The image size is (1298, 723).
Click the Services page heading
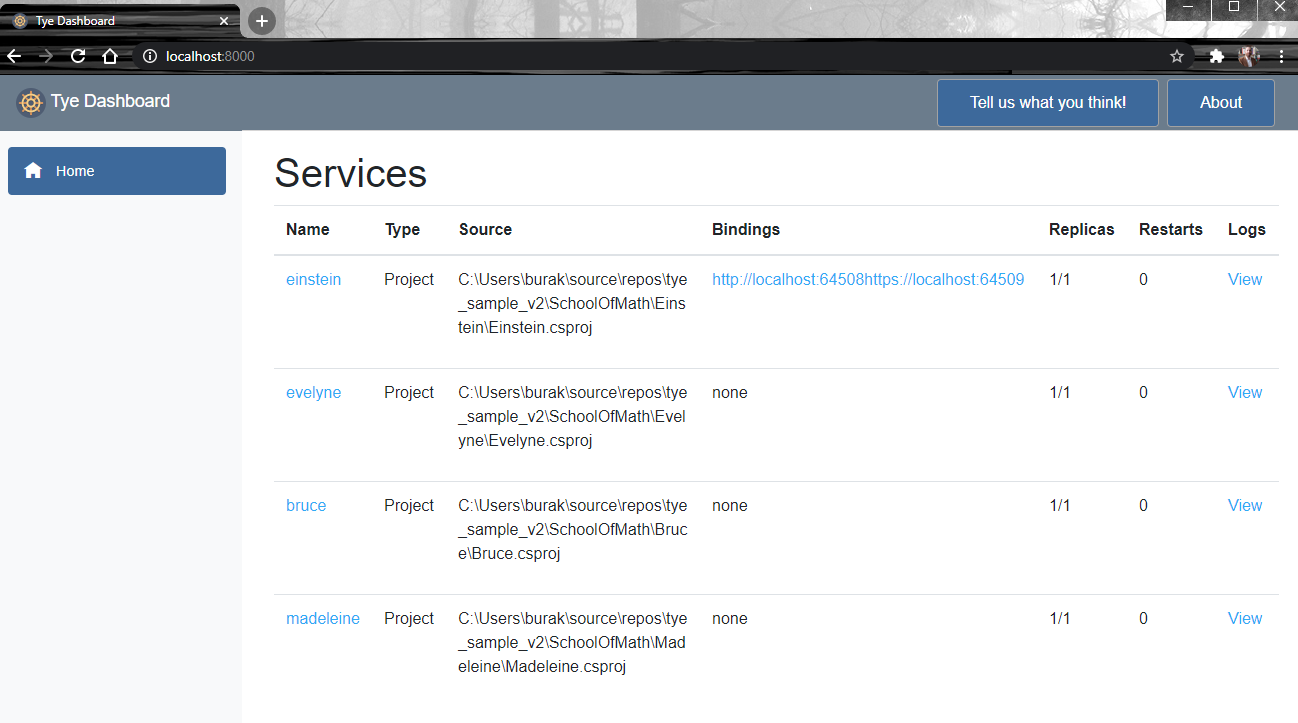click(x=351, y=173)
